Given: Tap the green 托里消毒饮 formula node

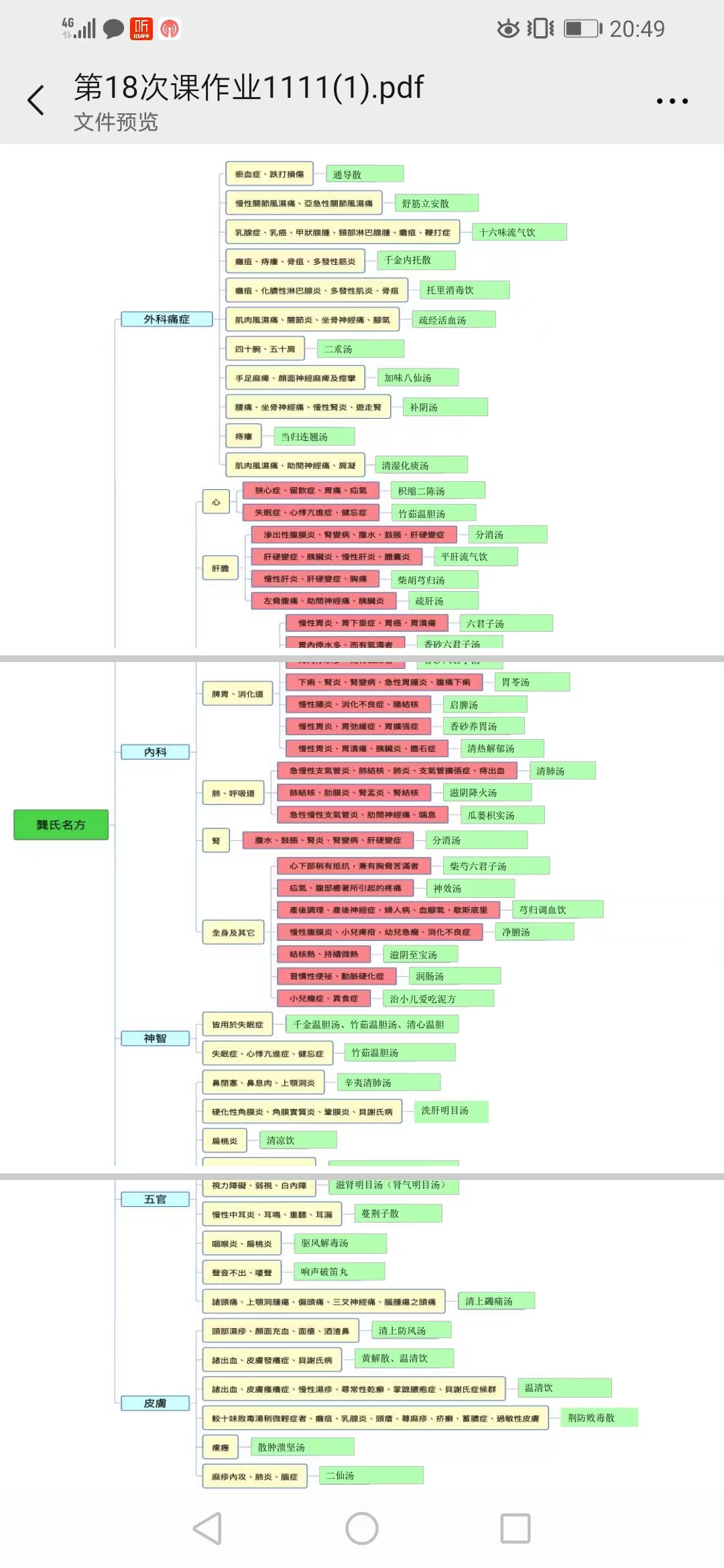Looking at the screenshot, I should point(465,290).
